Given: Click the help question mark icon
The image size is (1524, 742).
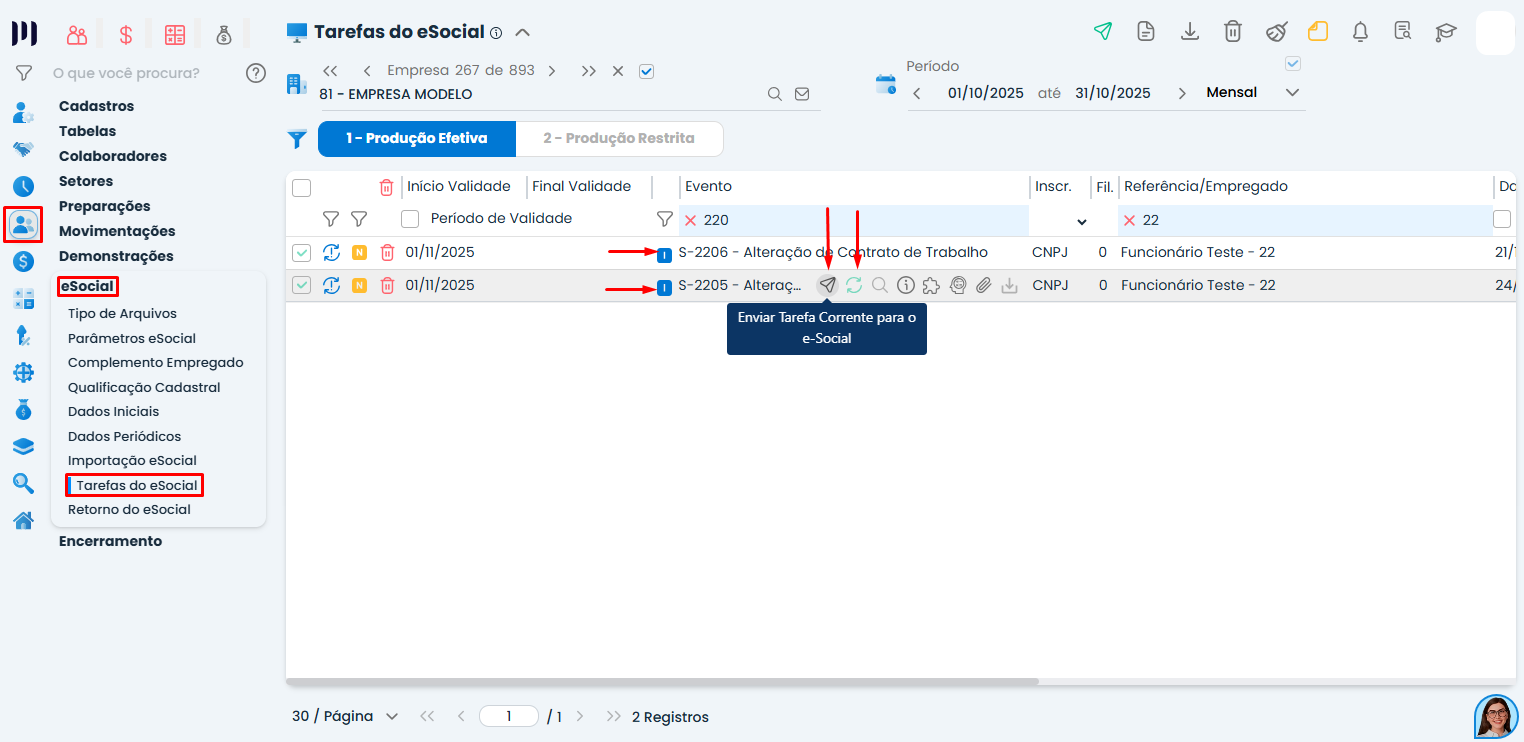Looking at the screenshot, I should [x=256, y=73].
